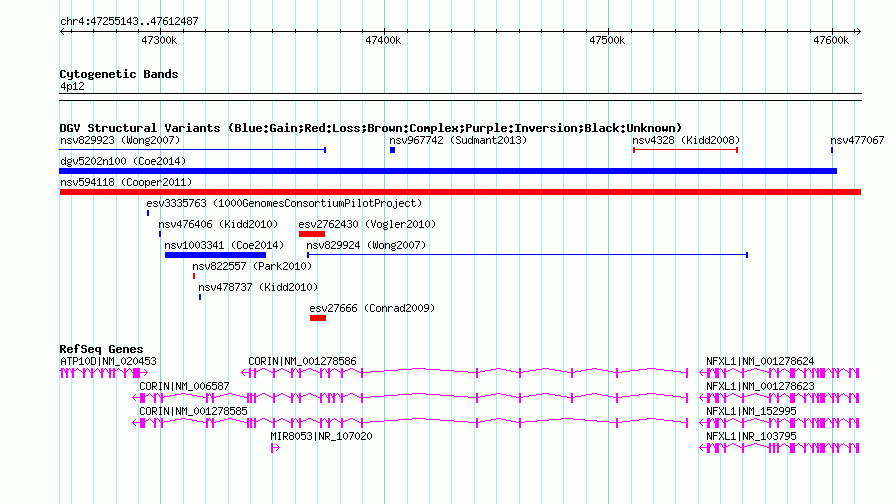This screenshot has width=890, height=504.
Task: Click the ruler's left end arrow
Action: click(x=62, y=31)
